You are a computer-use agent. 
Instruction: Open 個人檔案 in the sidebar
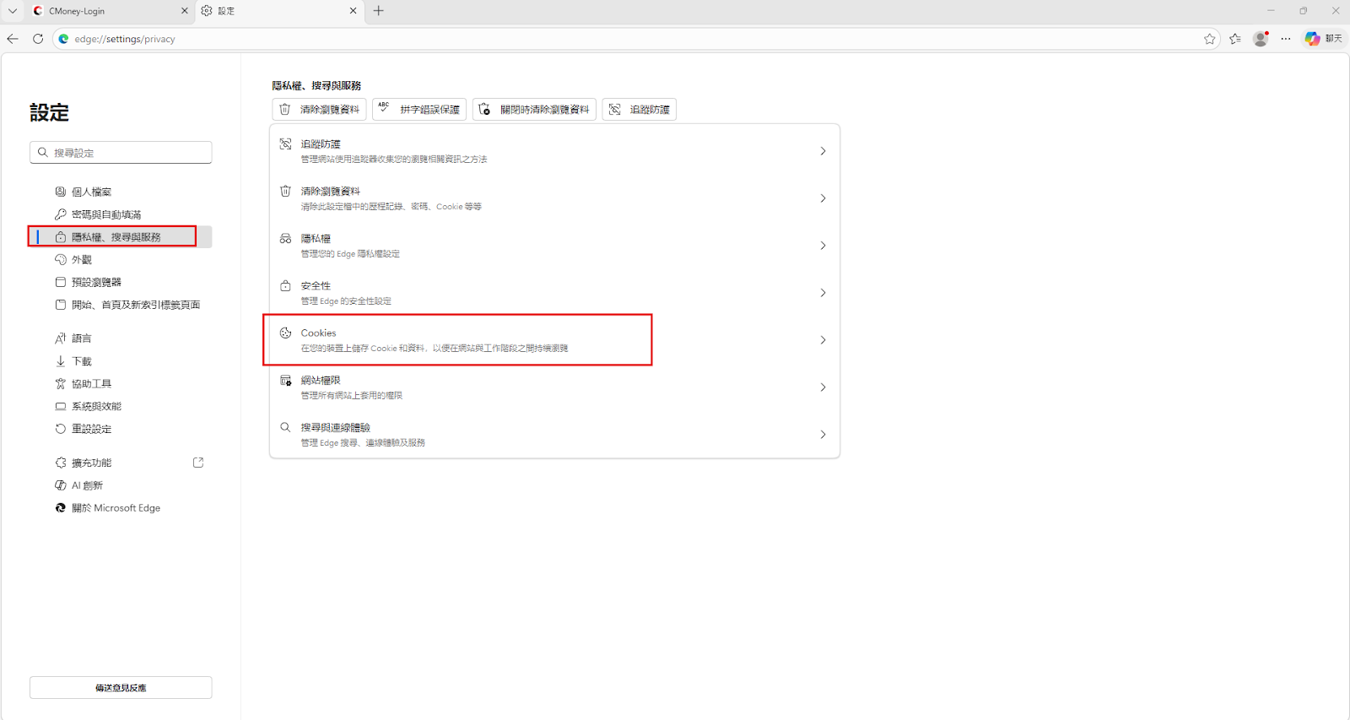tap(120, 192)
